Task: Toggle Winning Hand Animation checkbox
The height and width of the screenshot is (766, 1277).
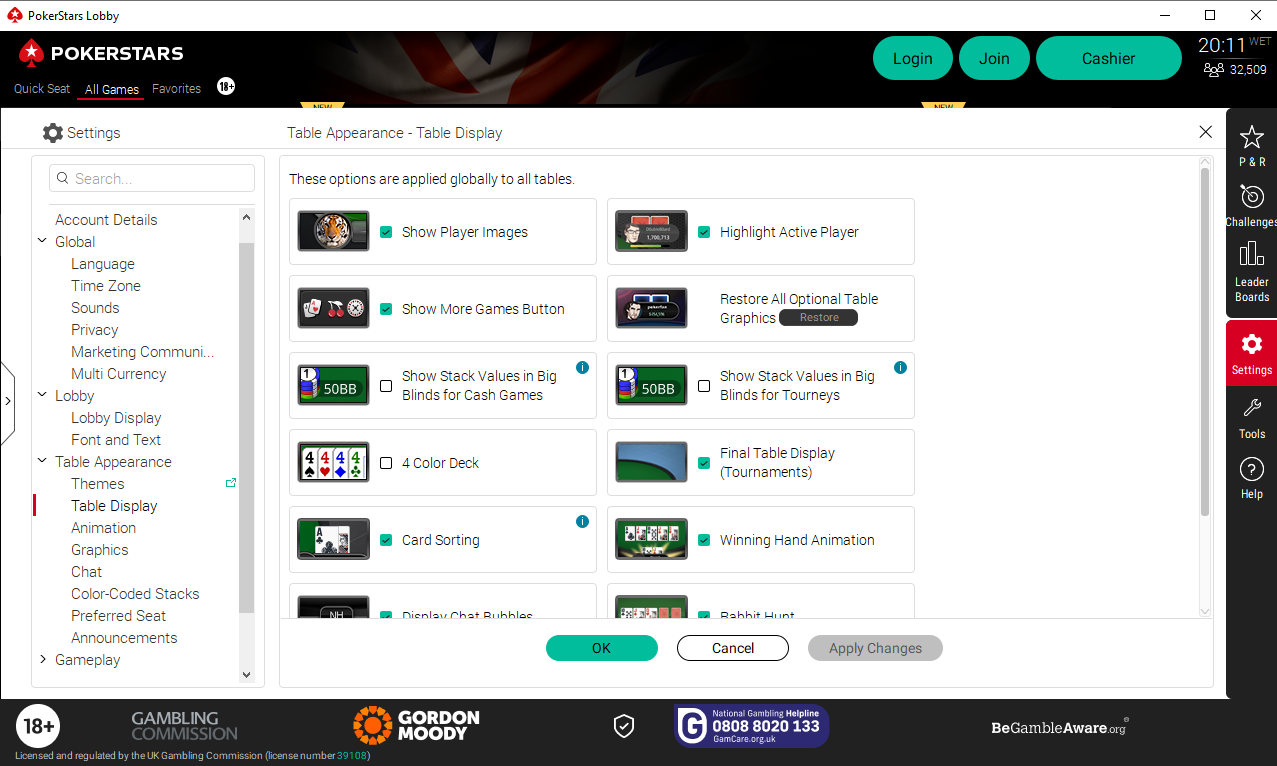Action: point(704,540)
